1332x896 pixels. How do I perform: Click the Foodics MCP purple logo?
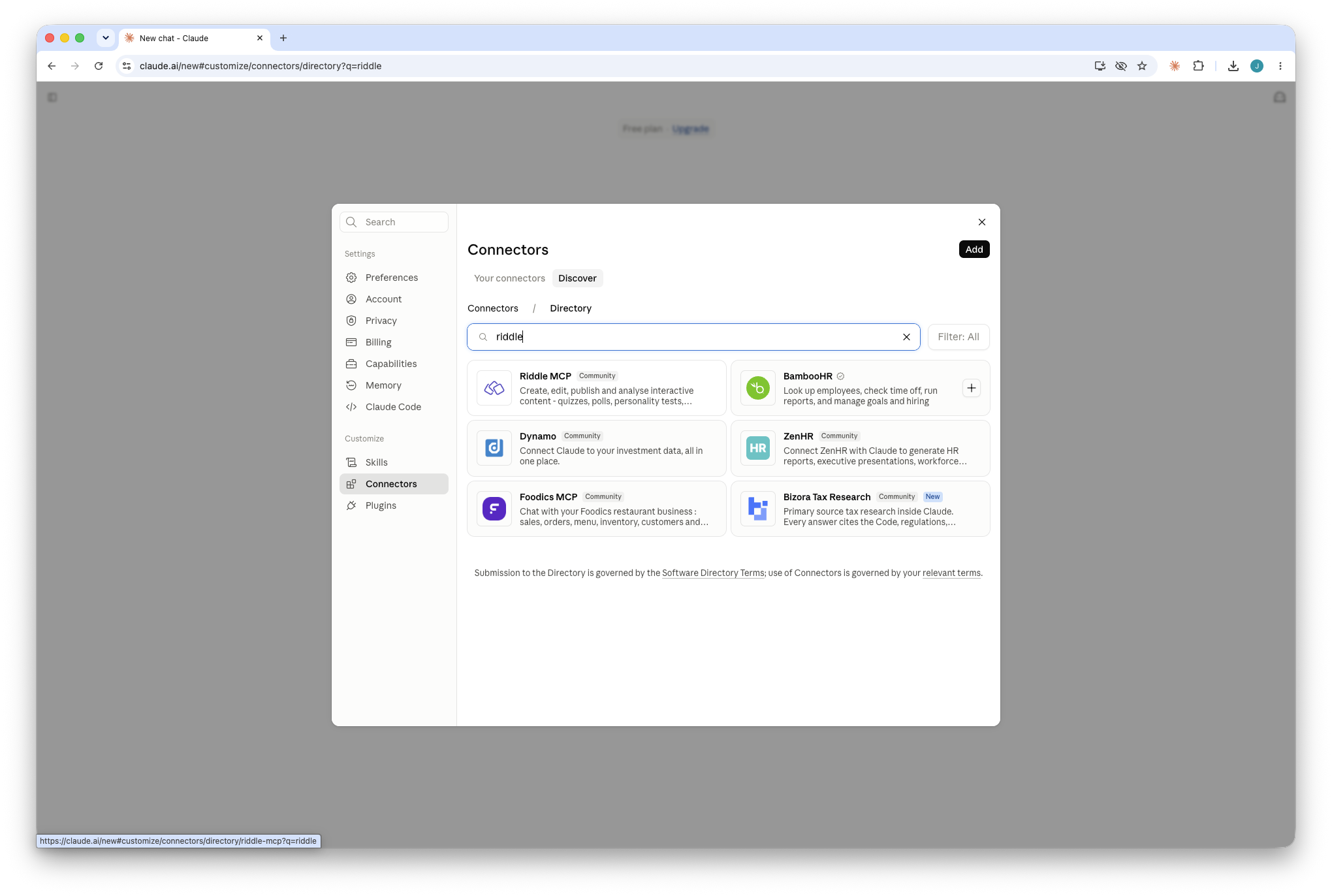tap(494, 509)
